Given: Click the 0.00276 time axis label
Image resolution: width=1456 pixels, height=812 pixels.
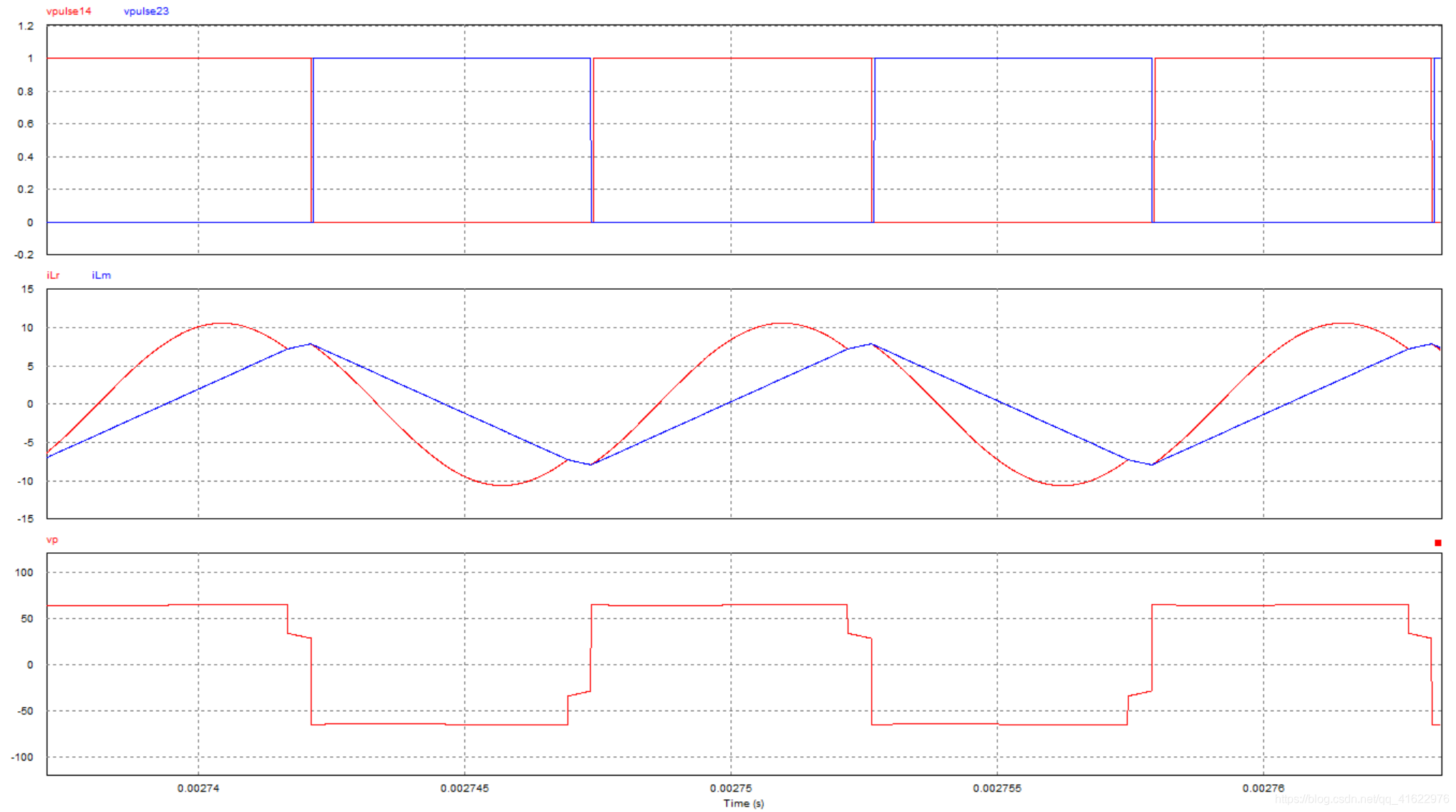Looking at the screenshot, I should (1263, 788).
